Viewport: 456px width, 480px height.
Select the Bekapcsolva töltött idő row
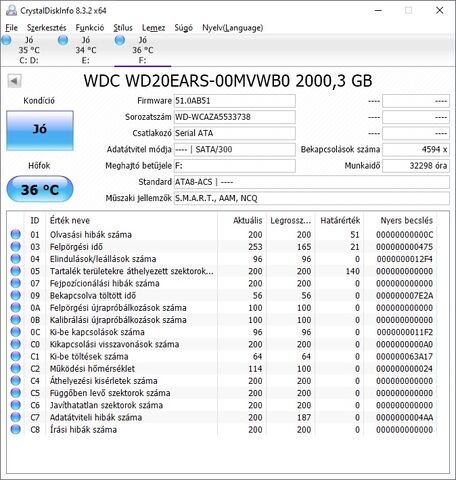[222, 295]
